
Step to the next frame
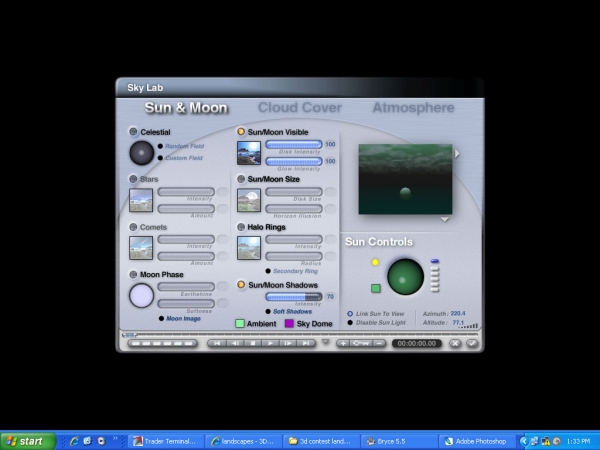[288, 343]
